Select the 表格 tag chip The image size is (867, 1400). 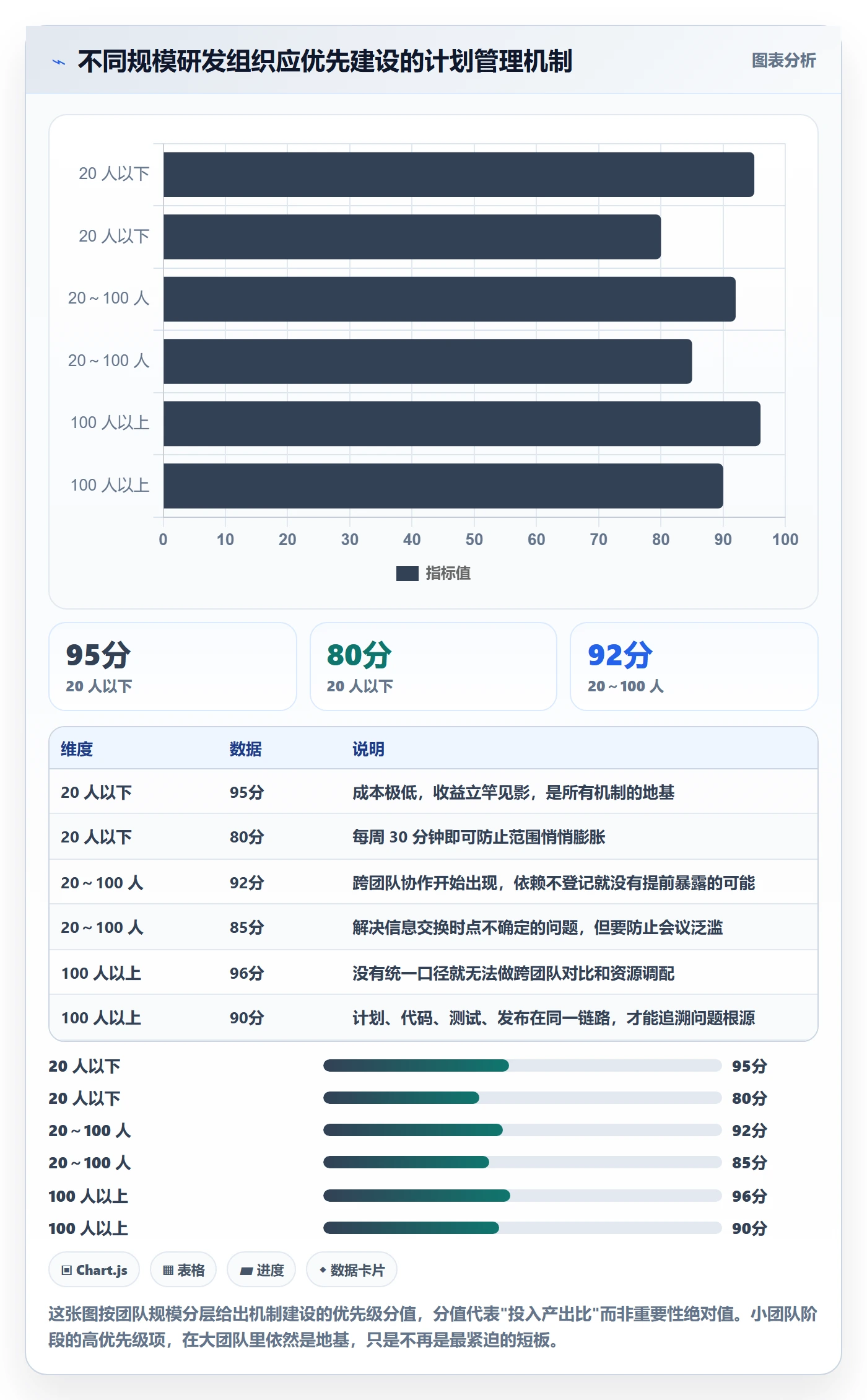coord(183,1270)
